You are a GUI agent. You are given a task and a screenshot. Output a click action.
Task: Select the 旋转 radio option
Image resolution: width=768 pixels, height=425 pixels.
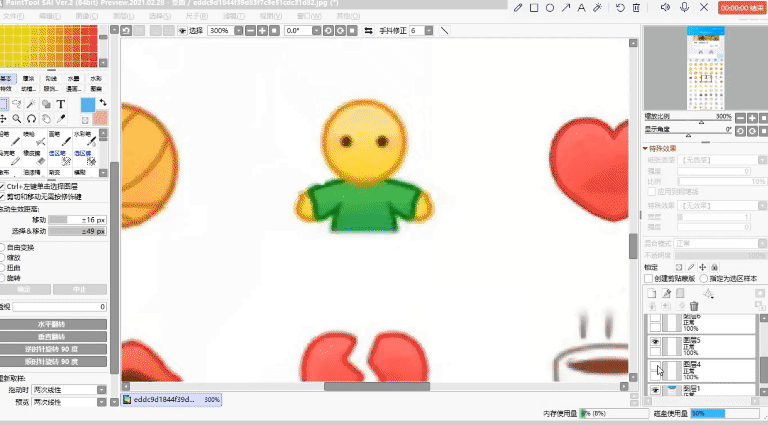point(2,278)
